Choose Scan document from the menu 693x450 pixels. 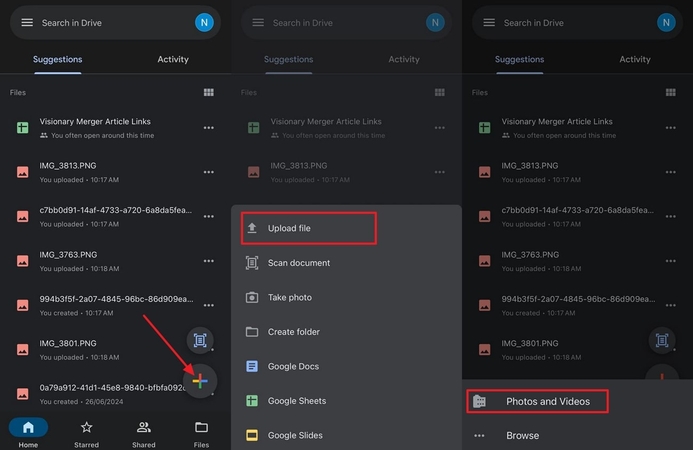point(346,263)
